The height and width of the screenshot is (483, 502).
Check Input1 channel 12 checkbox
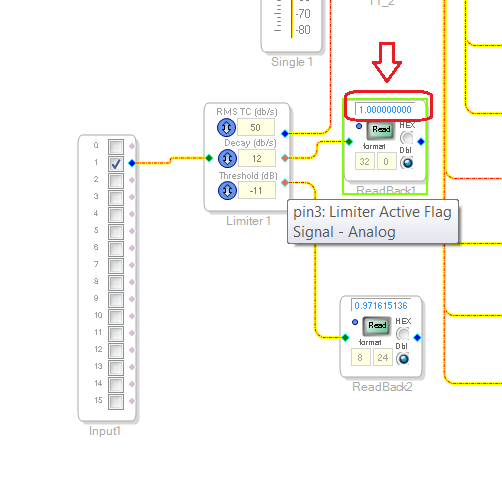116,351
